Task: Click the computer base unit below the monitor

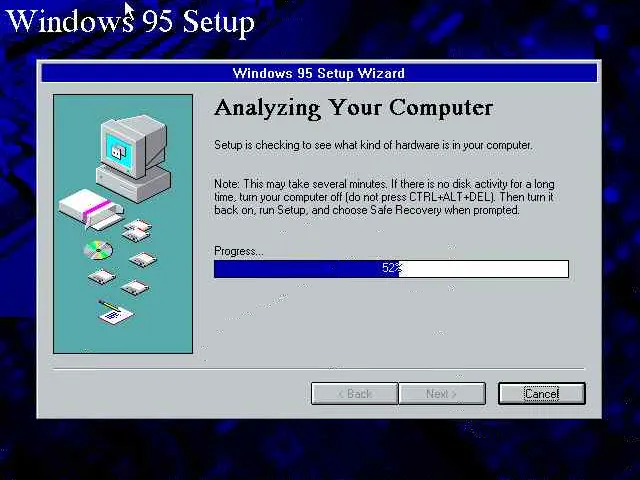Action: pyautogui.click(x=133, y=184)
